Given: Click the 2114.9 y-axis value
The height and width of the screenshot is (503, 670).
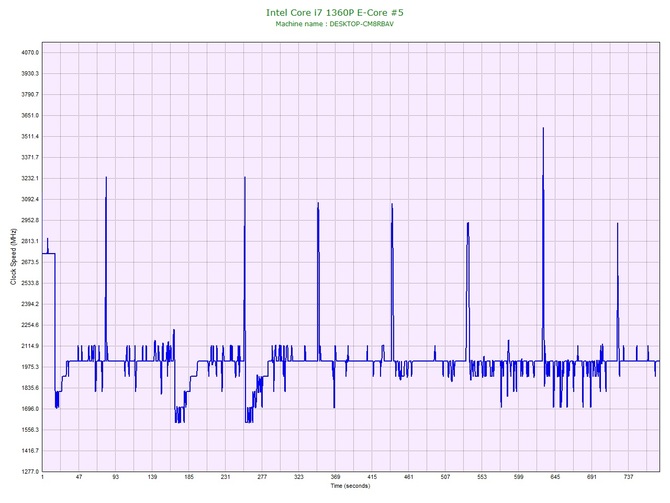Looking at the screenshot, I should 30,346.
